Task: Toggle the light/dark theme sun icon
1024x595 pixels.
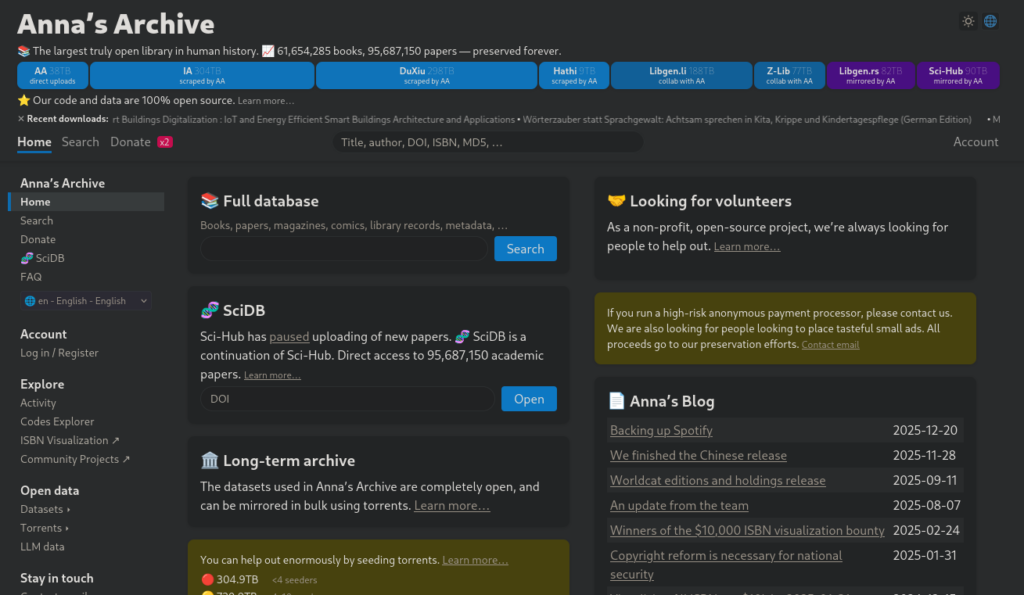Action: coord(968,22)
